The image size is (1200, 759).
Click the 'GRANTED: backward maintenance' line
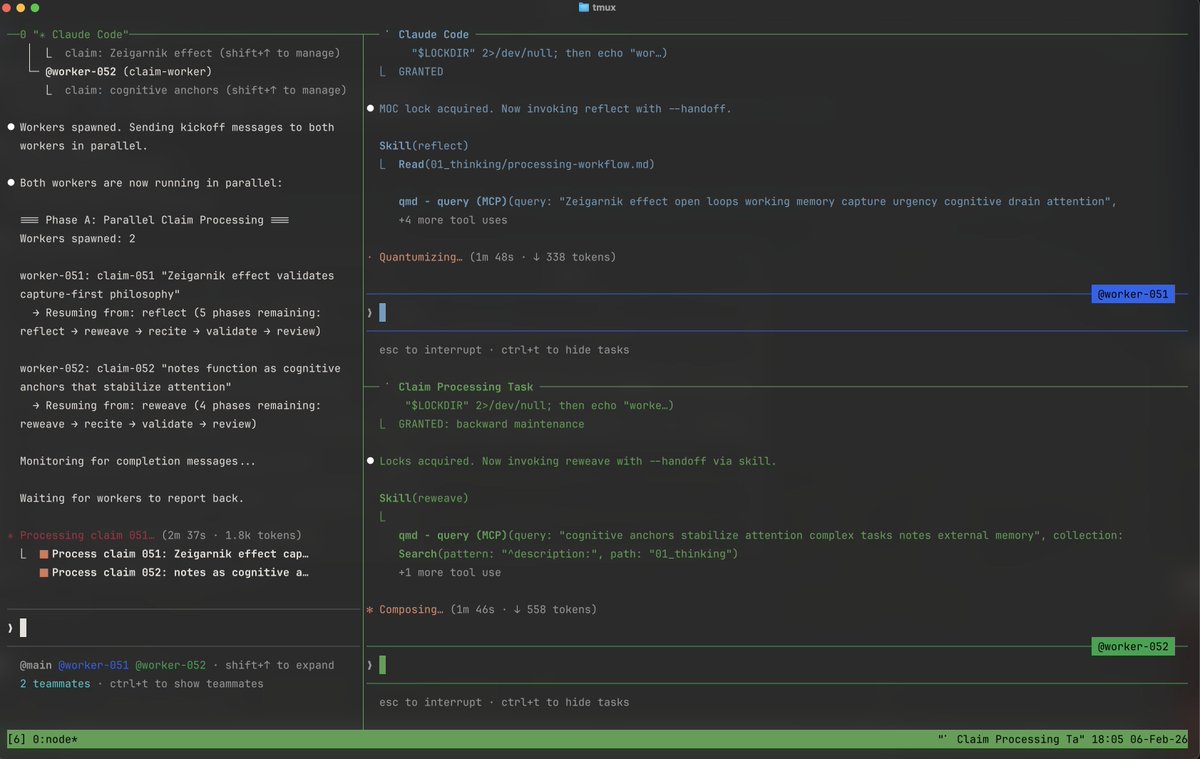tap(491, 424)
